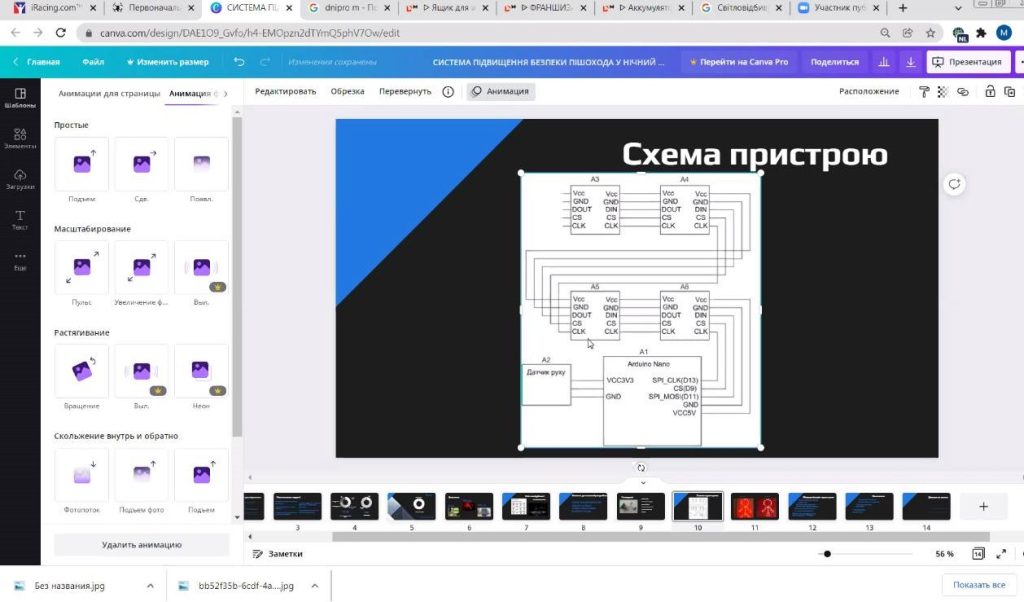
Task: Apply the Пульс animation
Action: (82, 267)
